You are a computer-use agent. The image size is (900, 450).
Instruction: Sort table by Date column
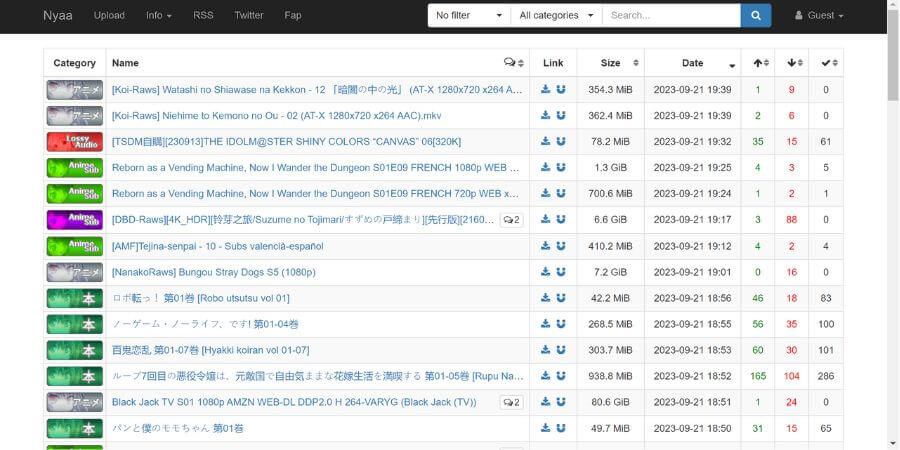(693, 63)
